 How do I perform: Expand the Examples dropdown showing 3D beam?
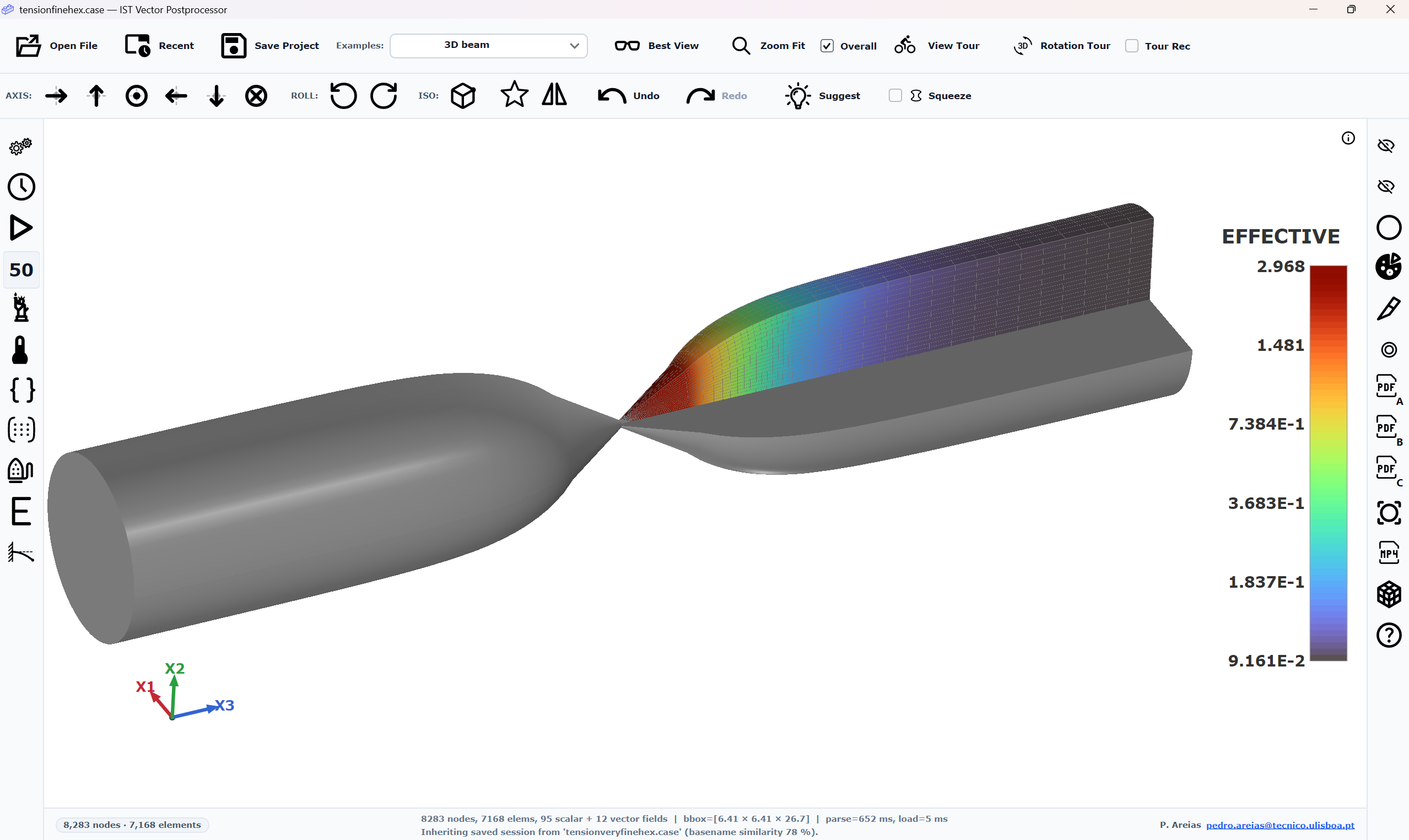(489, 46)
